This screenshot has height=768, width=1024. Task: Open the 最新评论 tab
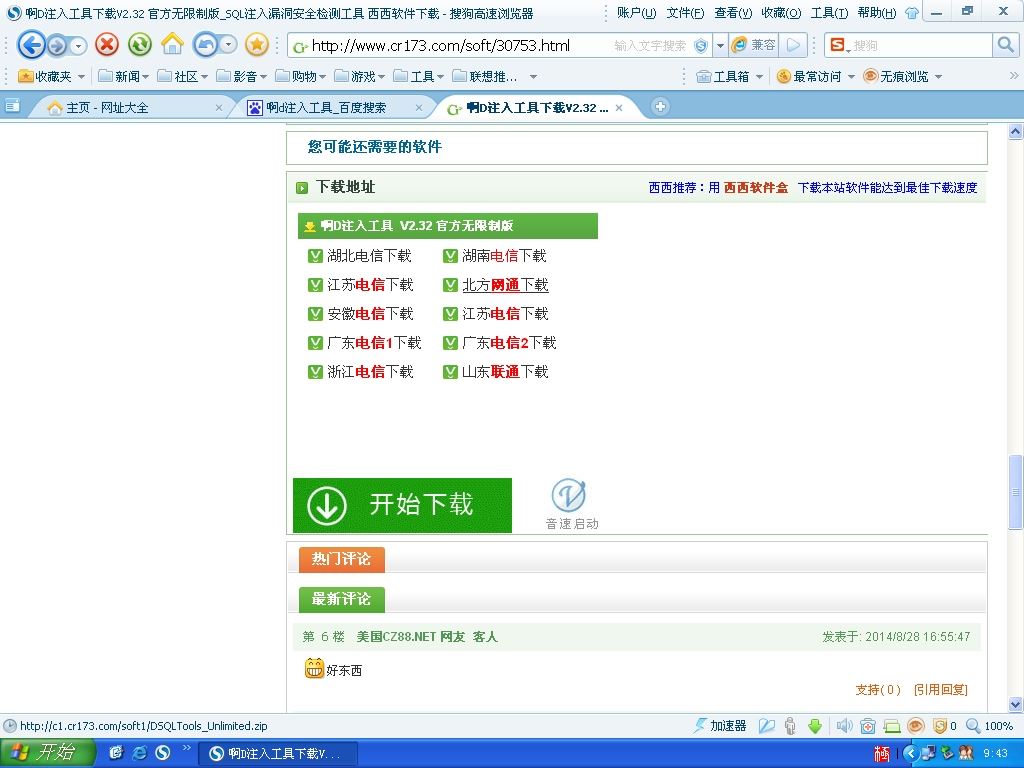click(x=342, y=599)
